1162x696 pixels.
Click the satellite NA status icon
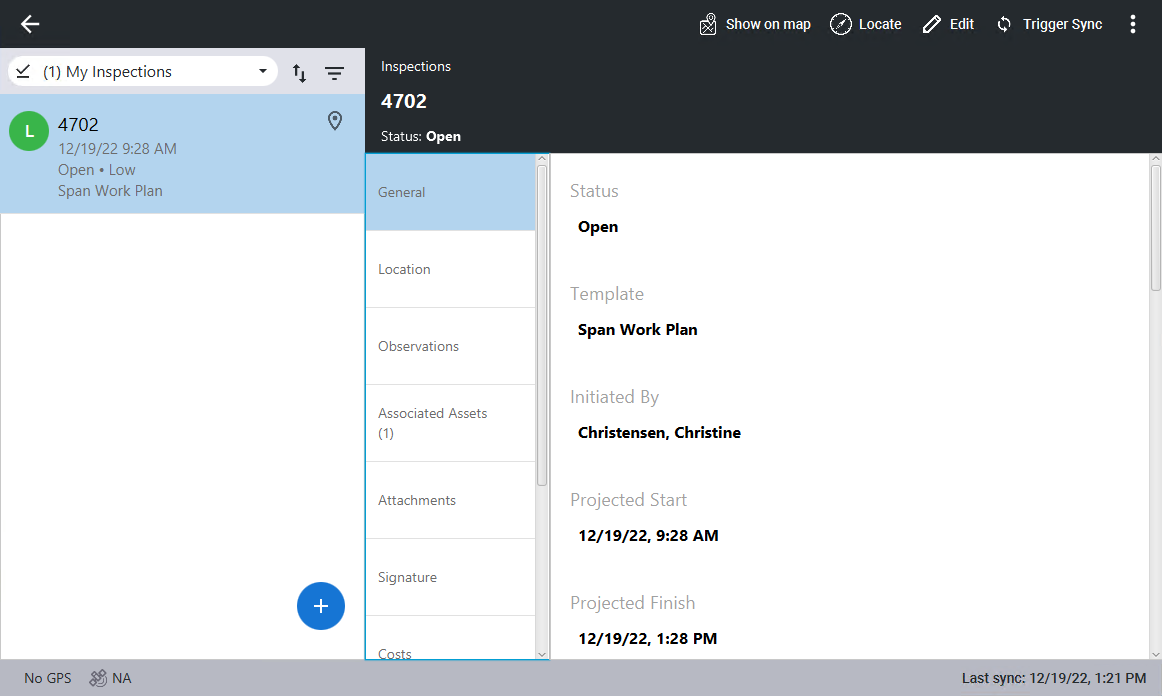click(x=98, y=678)
